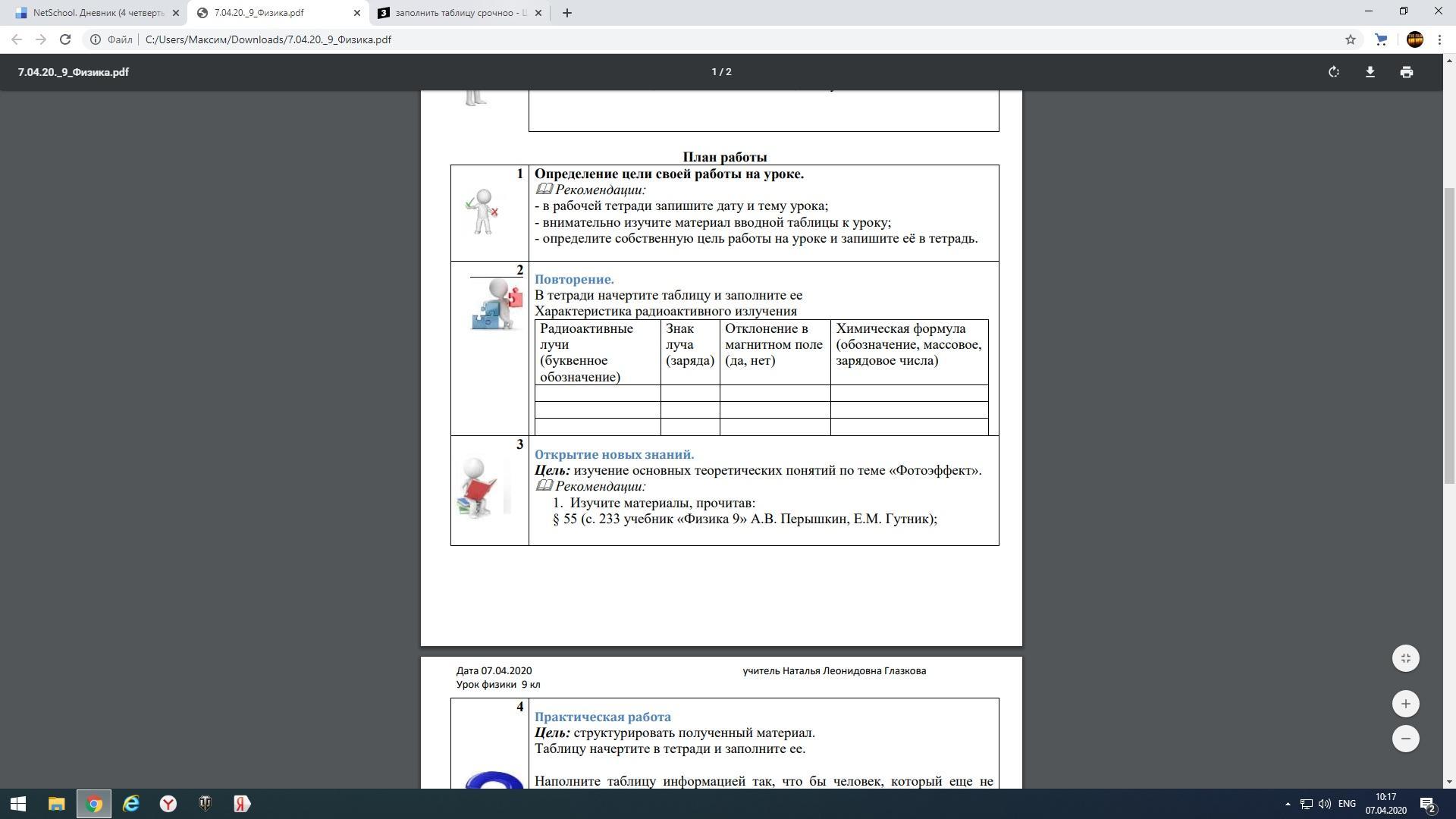Open Chrome's three-dot menu

click(1439, 39)
